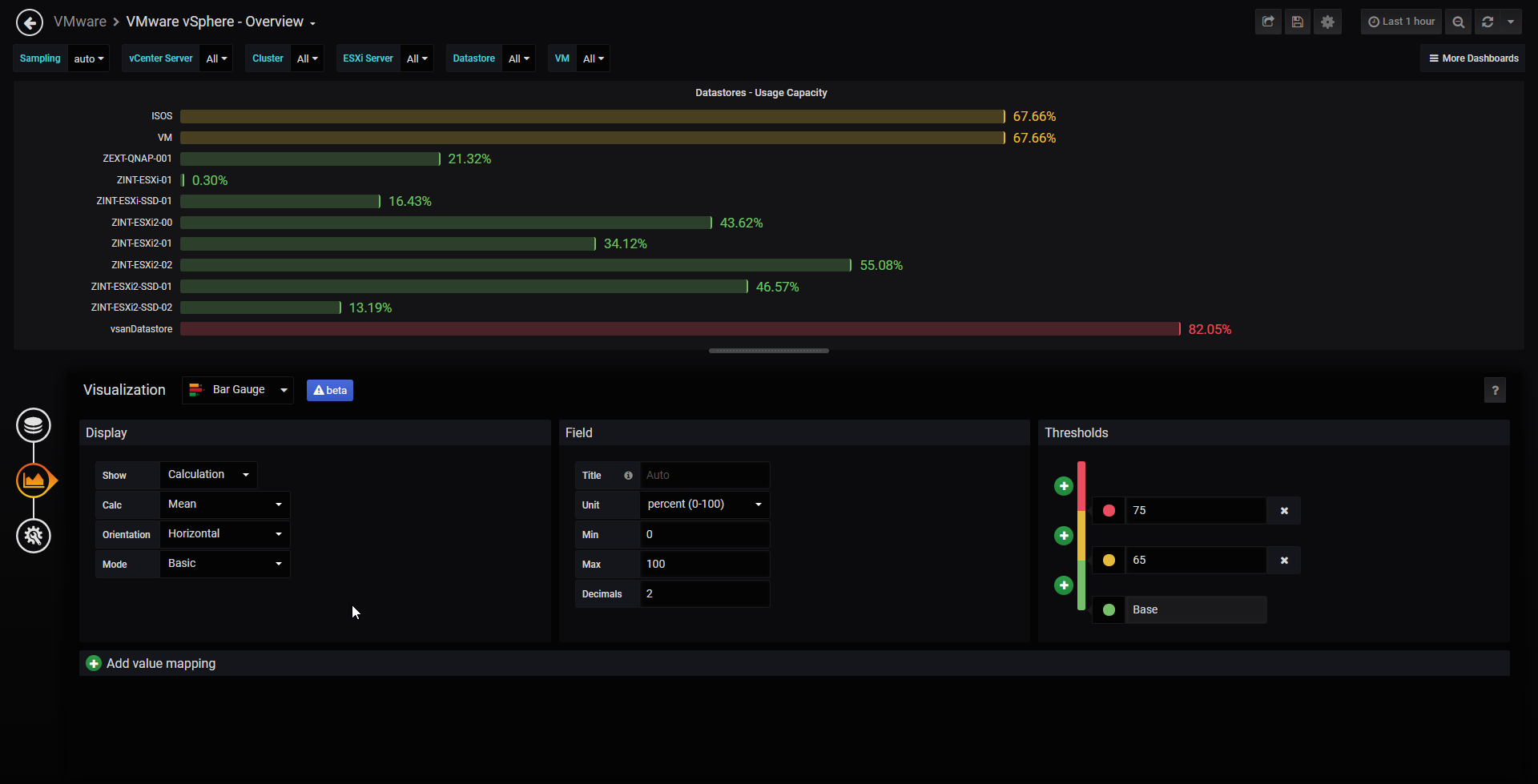1538x784 pixels.
Task: Click the Decimals input field
Action: point(705,594)
